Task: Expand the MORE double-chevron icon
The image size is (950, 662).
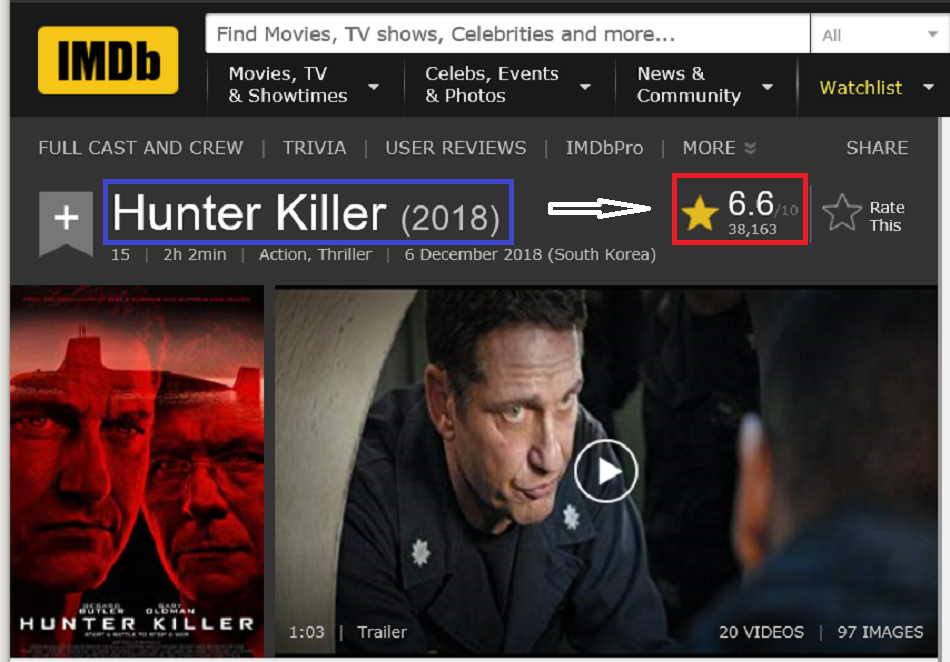Action: (x=750, y=148)
